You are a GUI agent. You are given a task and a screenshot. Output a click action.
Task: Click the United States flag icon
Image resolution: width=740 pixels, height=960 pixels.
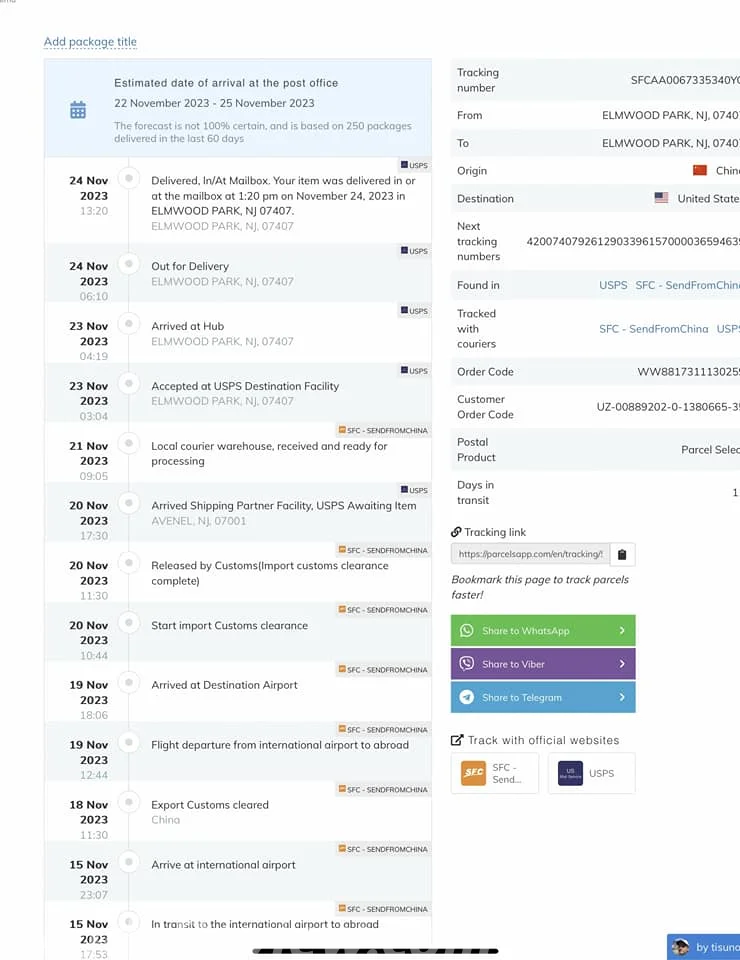pos(661,198)
